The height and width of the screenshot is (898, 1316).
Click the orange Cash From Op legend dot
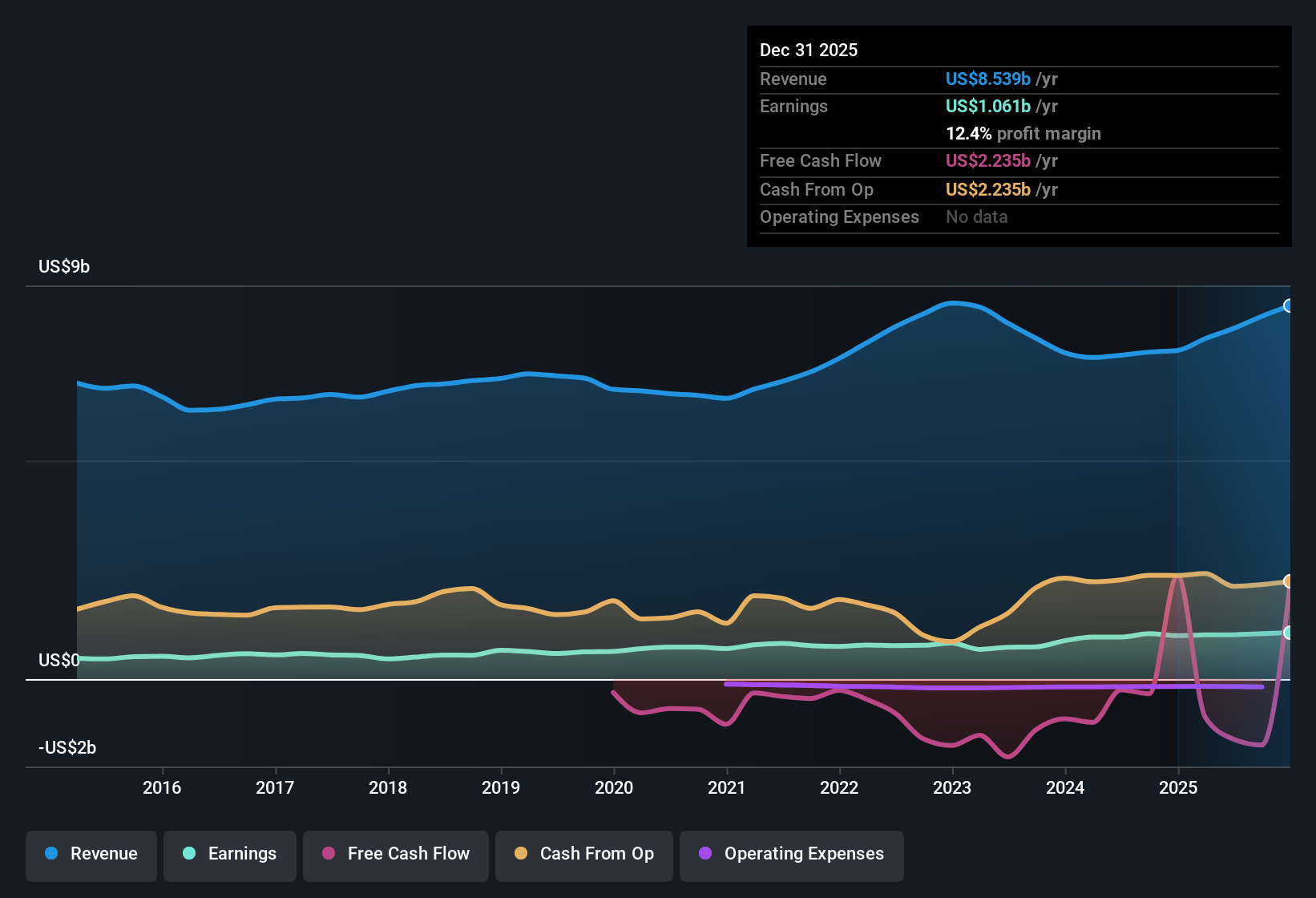[x=520, y=854]
